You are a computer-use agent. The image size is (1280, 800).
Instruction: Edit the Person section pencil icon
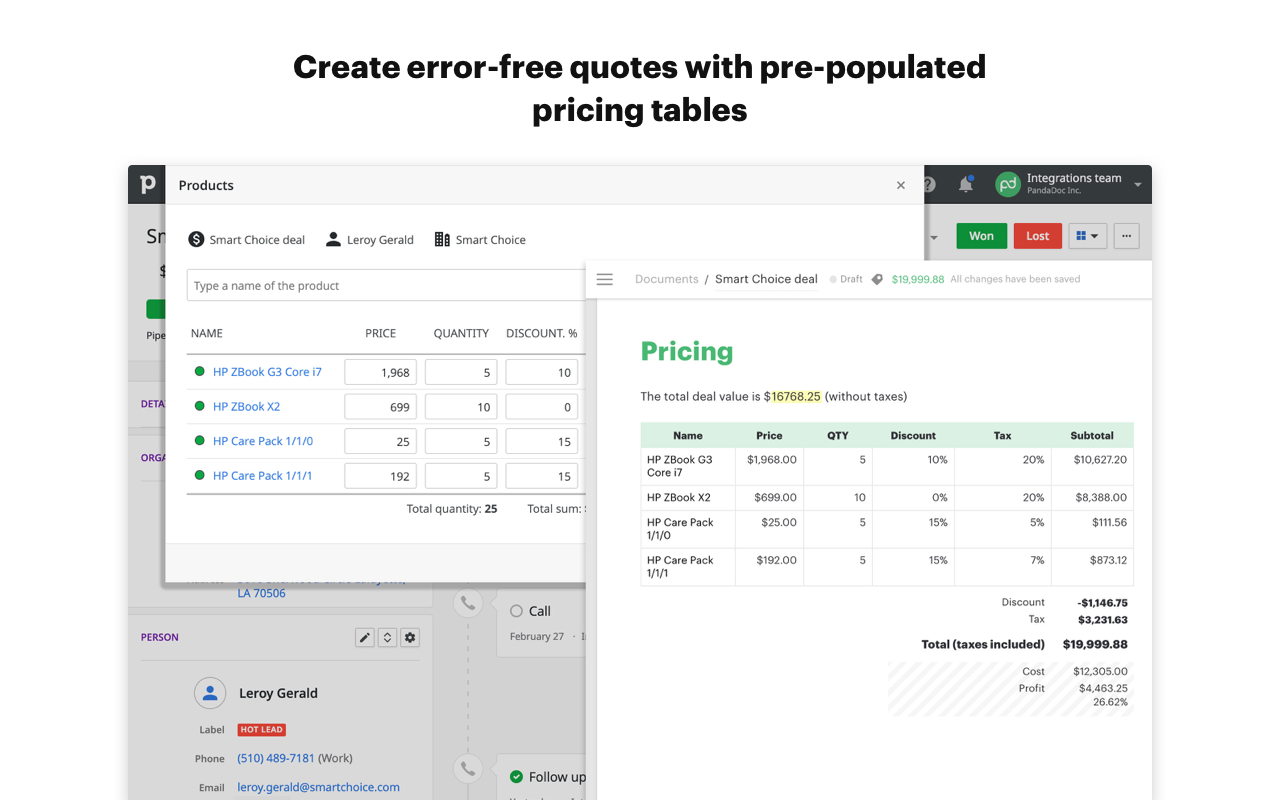pos(365,637)
